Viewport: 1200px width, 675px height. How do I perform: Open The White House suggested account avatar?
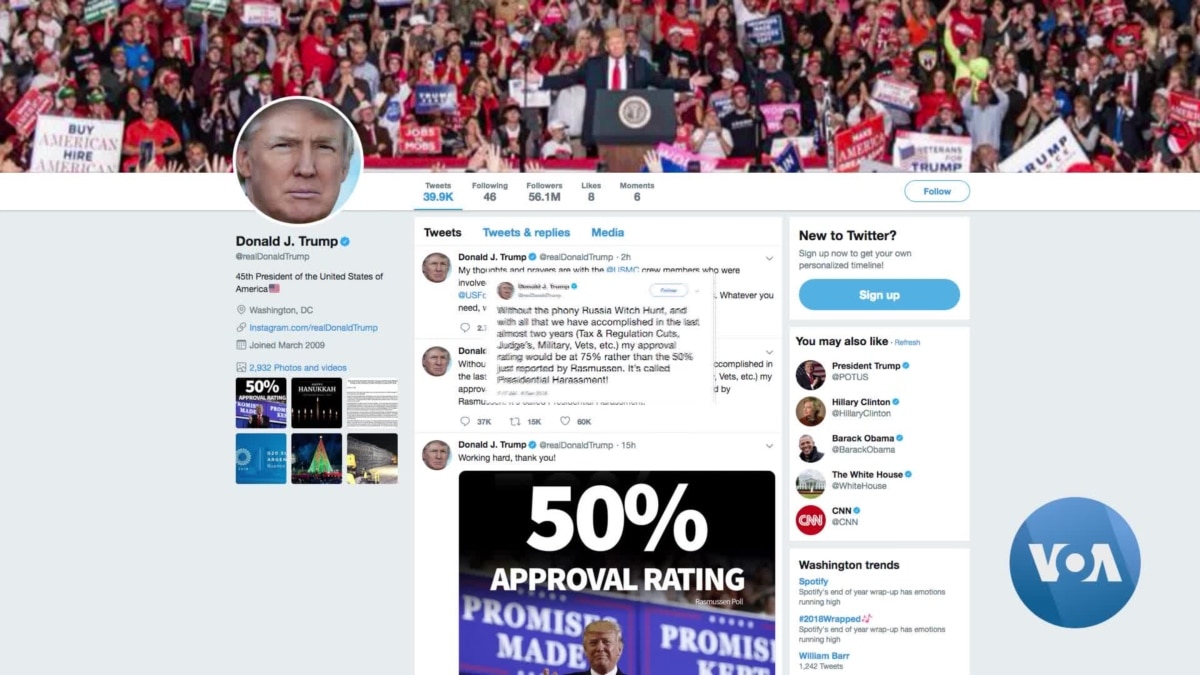click(x=811, y=484)
